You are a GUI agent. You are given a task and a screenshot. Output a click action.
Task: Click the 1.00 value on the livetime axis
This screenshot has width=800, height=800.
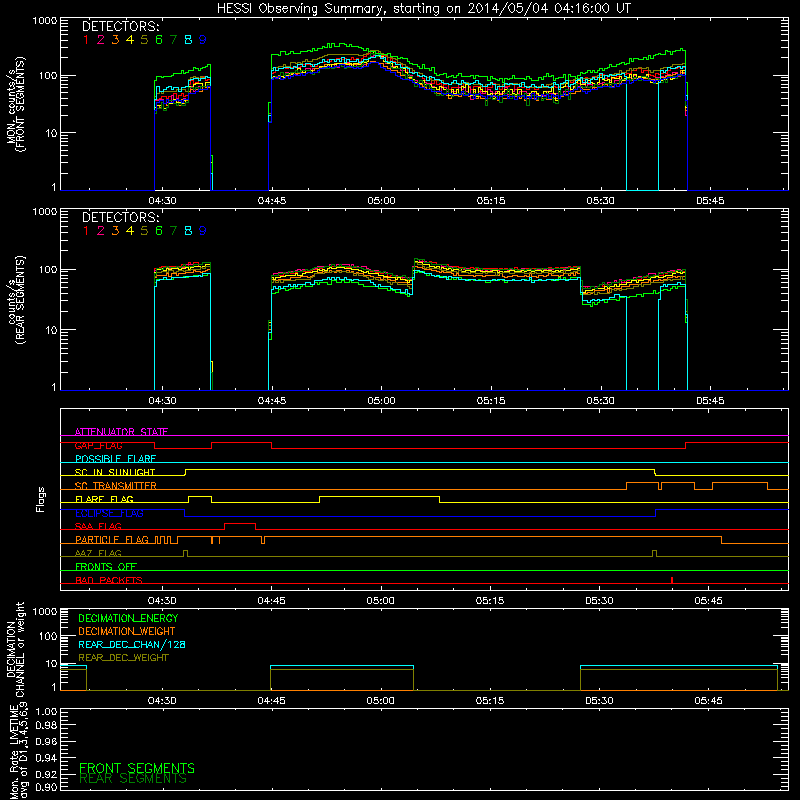pyautogui.click(x=46, y=712)
